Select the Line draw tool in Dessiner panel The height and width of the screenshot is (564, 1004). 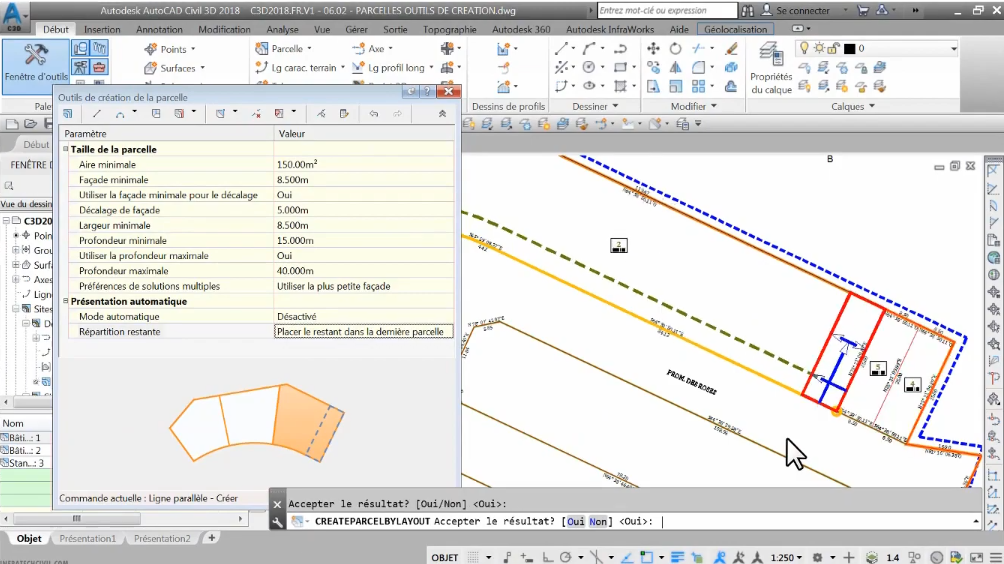[562, 49]
